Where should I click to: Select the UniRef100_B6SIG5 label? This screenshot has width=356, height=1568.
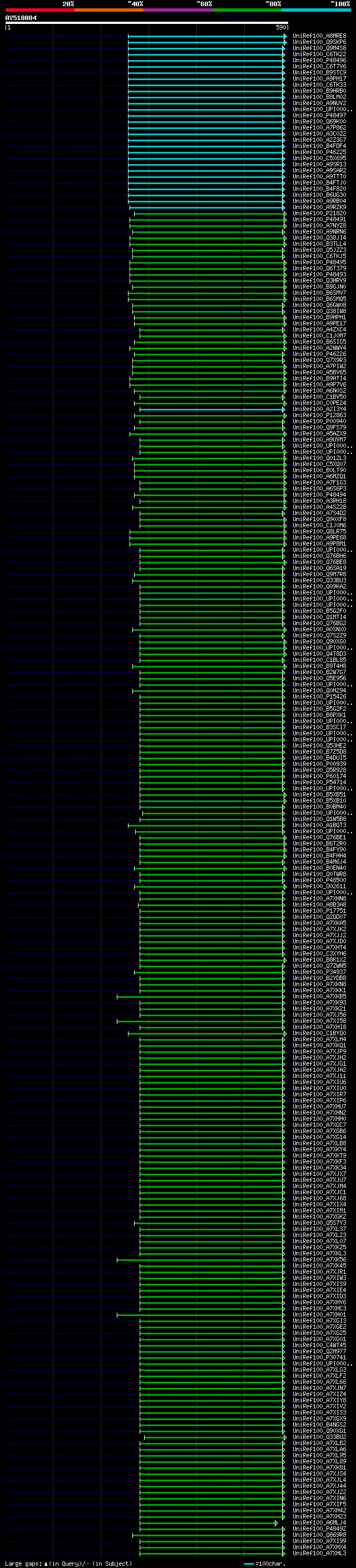(x=319, y=342)
